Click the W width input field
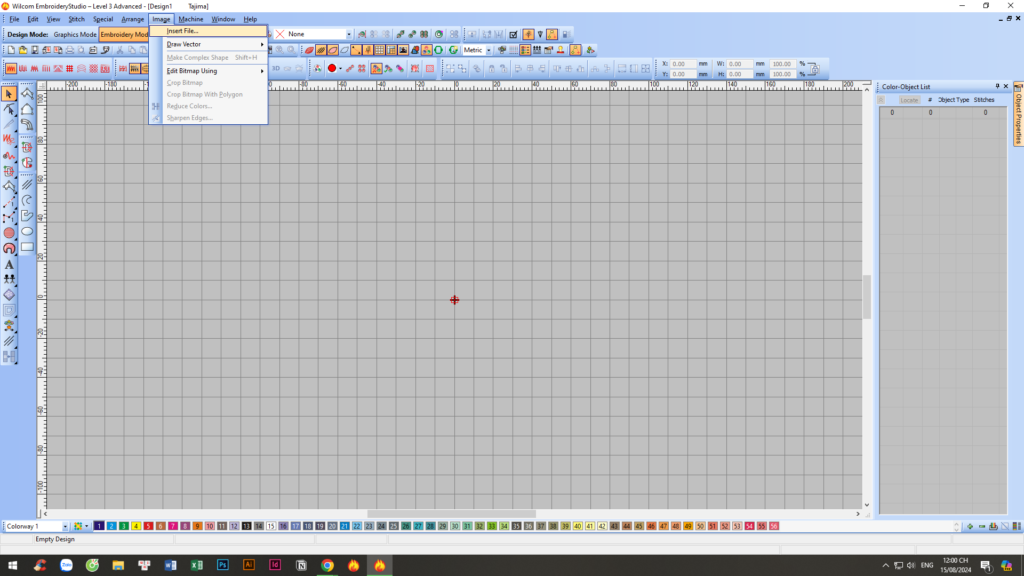 click(739, 64)
